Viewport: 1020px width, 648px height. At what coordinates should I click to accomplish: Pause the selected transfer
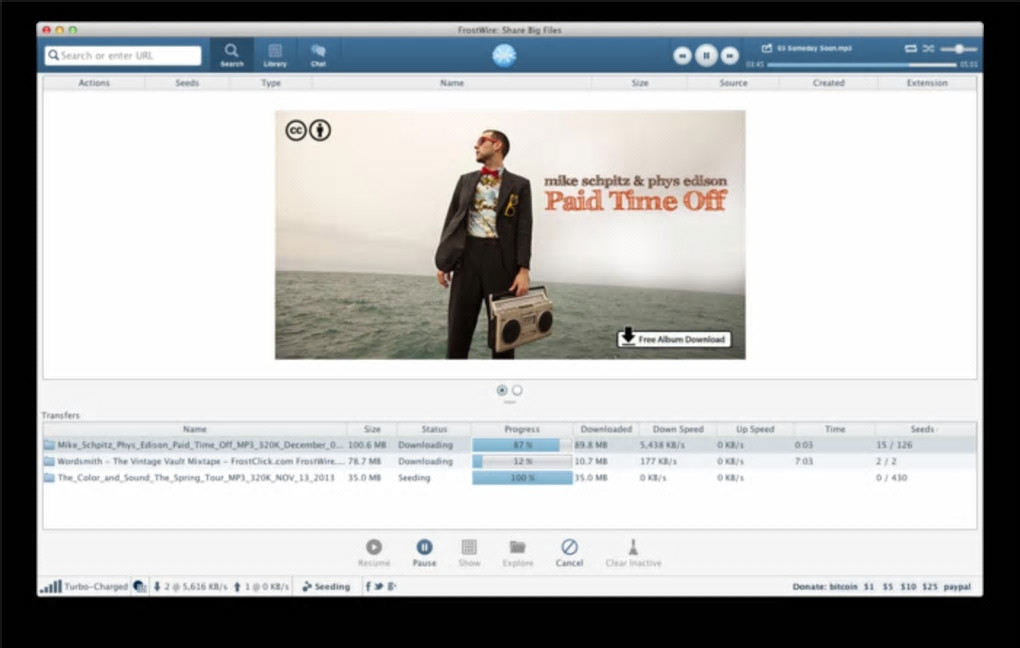(x=424, y=553)
